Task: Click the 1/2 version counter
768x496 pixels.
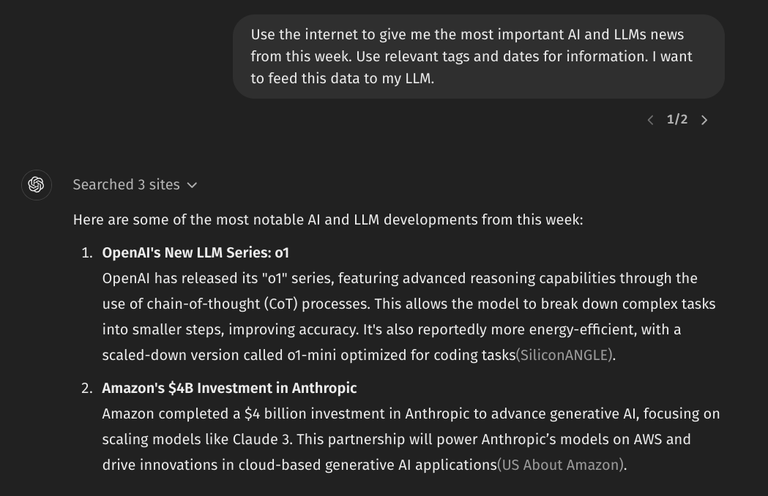Action: point(677,119)
